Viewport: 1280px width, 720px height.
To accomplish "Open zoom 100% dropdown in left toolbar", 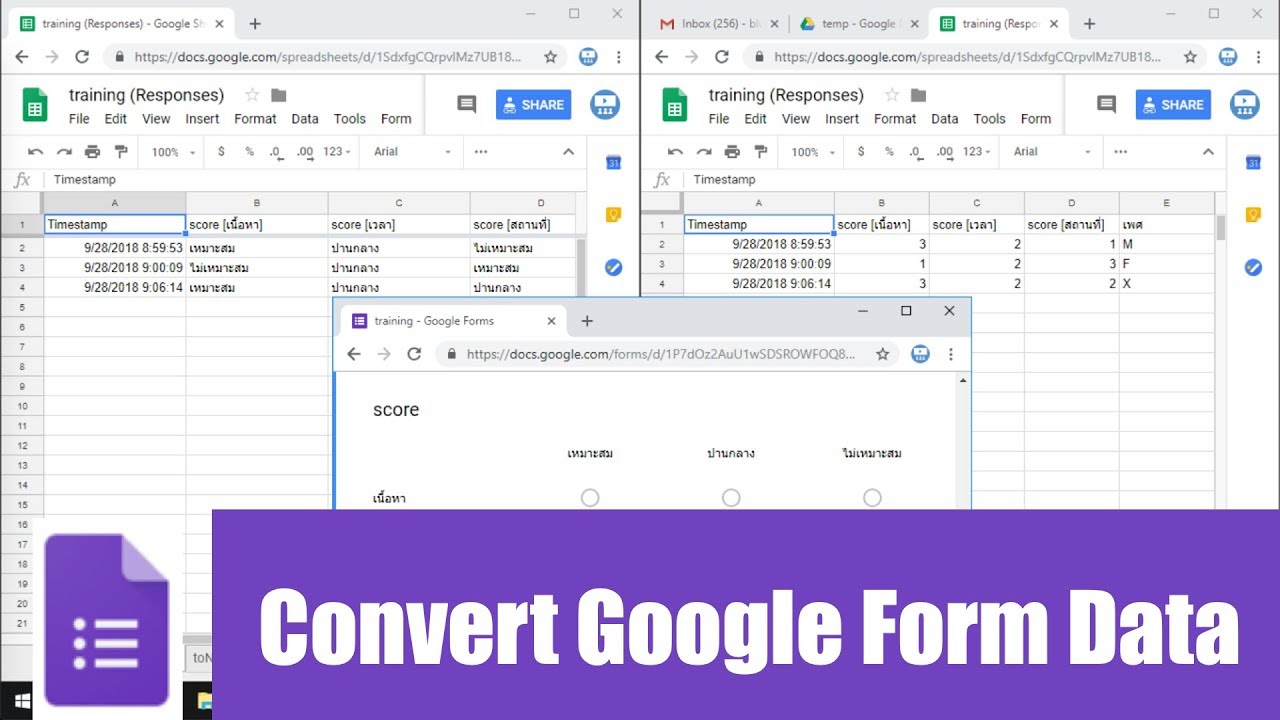I will [x=171, y=152].
